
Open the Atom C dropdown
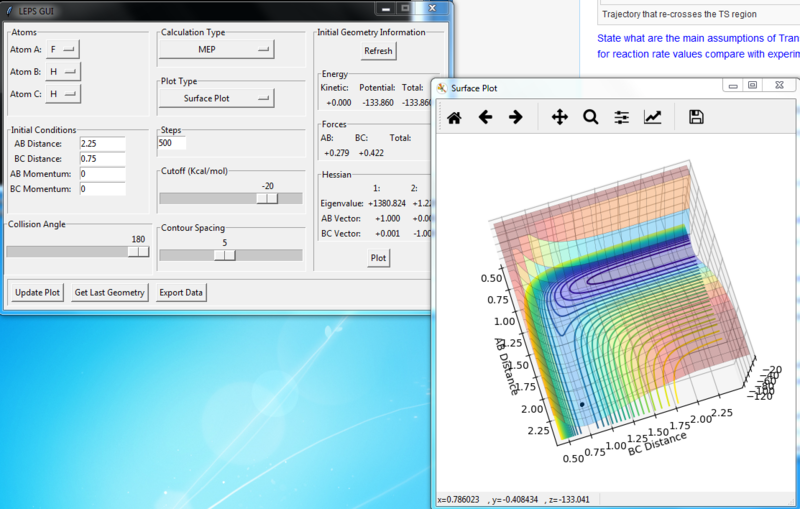tap(62, 94)
